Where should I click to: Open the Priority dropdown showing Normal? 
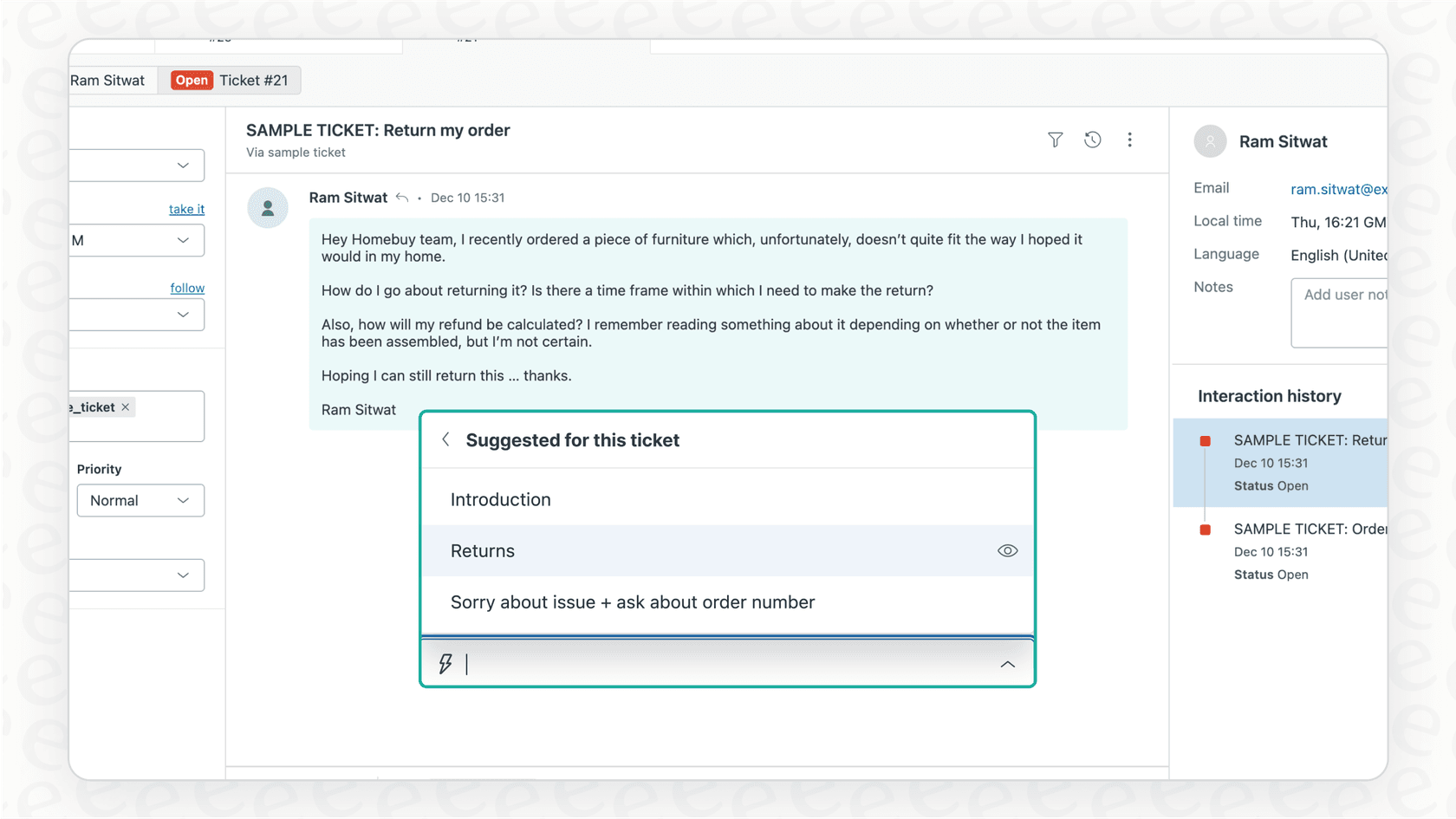(x=140, y=500)
